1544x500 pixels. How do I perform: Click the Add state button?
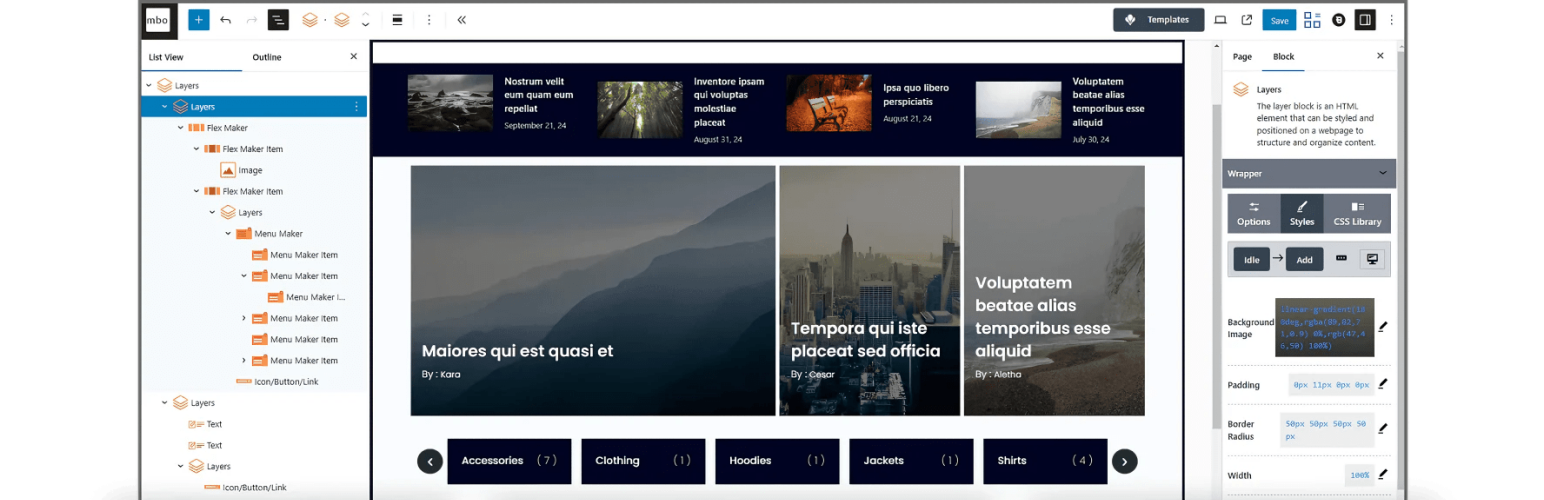(1304, 259)
